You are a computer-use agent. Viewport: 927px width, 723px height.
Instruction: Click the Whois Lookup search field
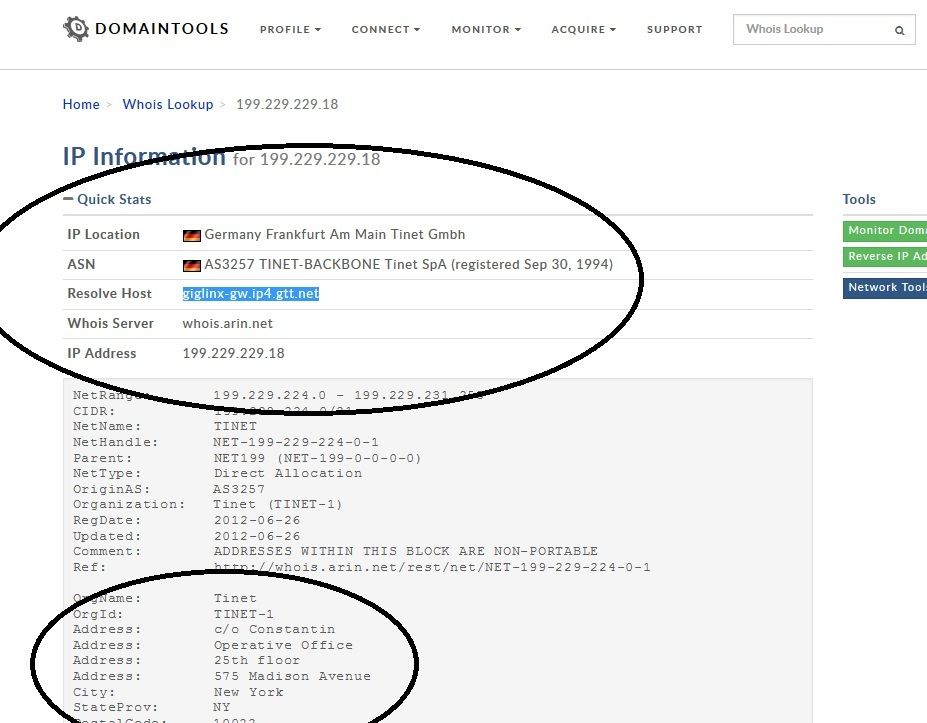tap(824, 30)
